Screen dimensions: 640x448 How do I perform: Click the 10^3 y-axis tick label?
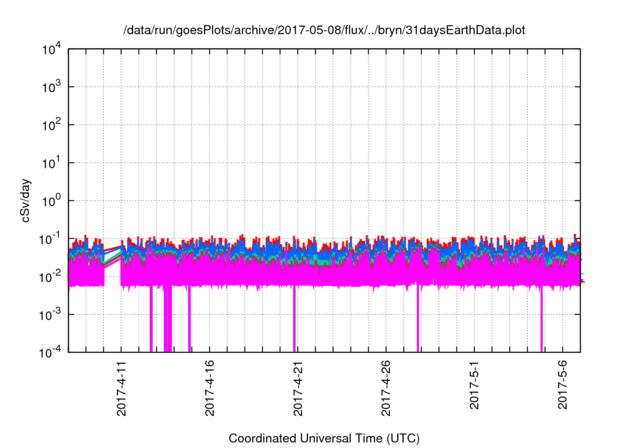coord(51,87)
